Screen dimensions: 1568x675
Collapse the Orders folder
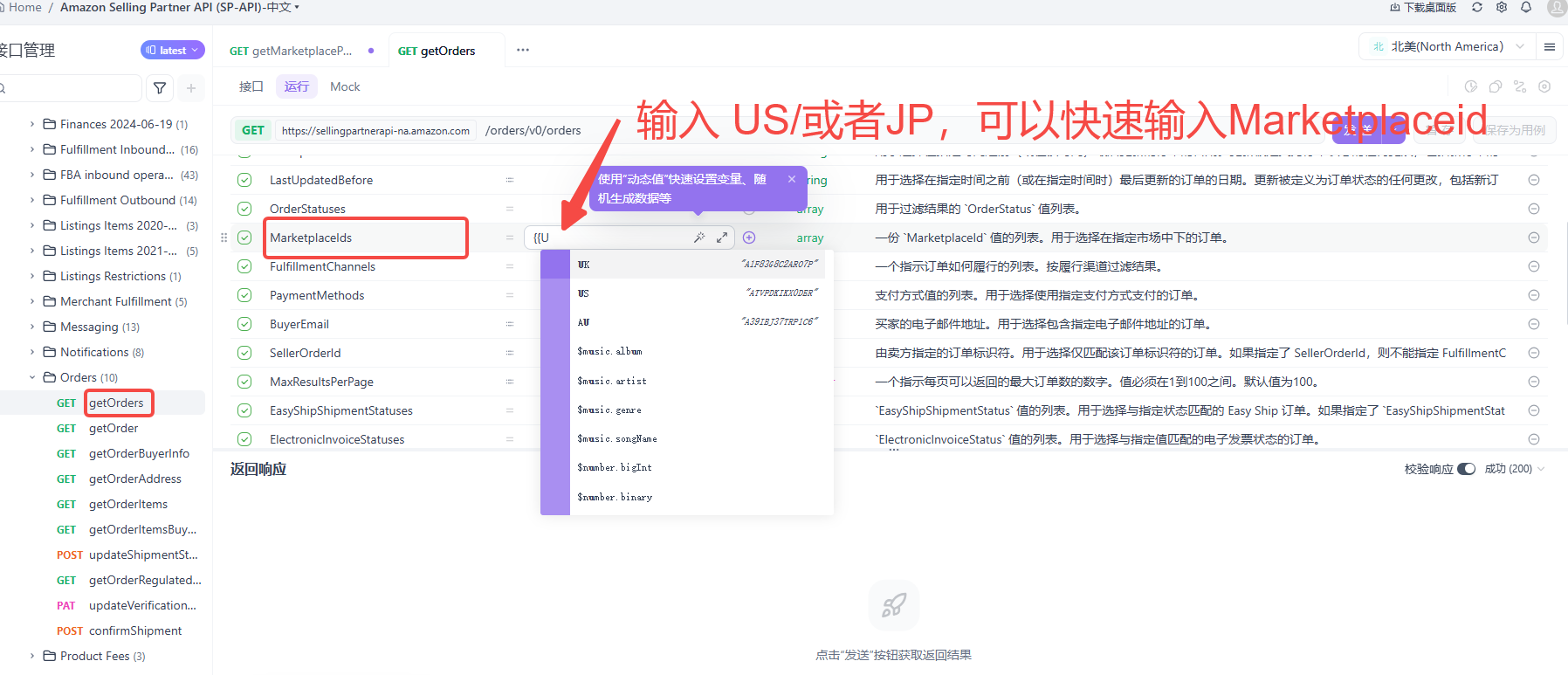tap(32, 377)
